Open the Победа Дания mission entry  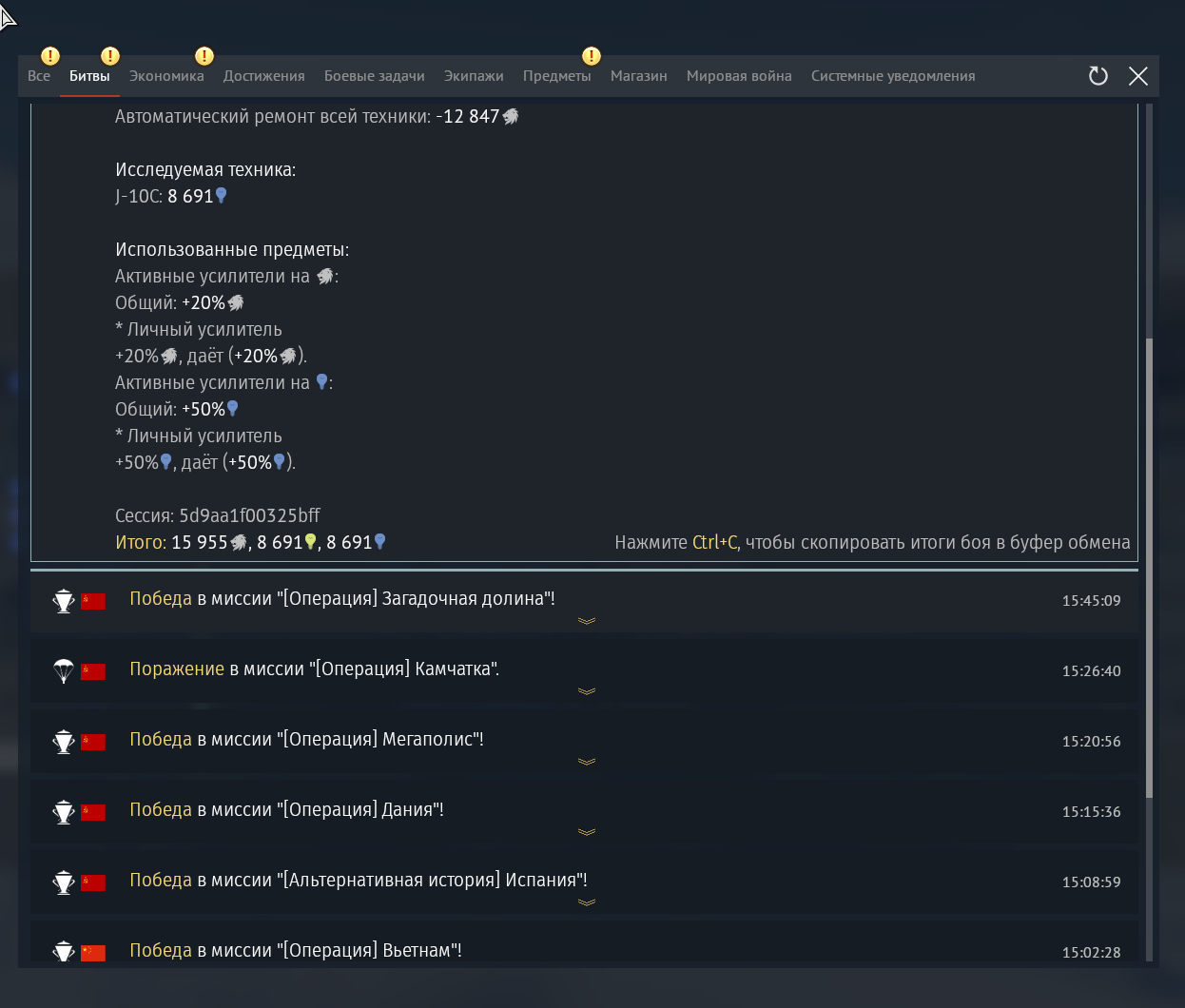[x=584, y=814]
